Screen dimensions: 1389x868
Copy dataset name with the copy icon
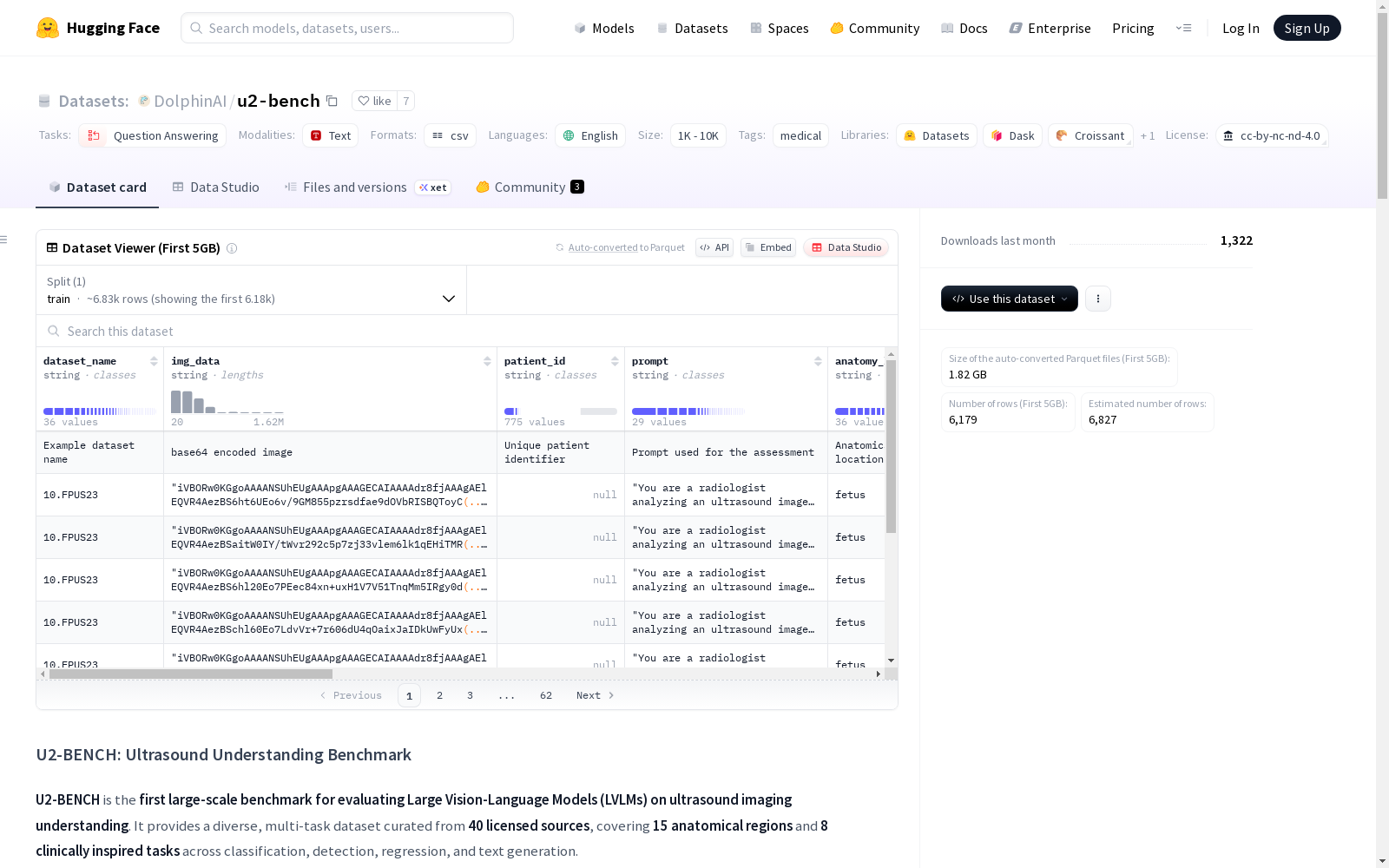pyautogui.click(x=332, y=101)
